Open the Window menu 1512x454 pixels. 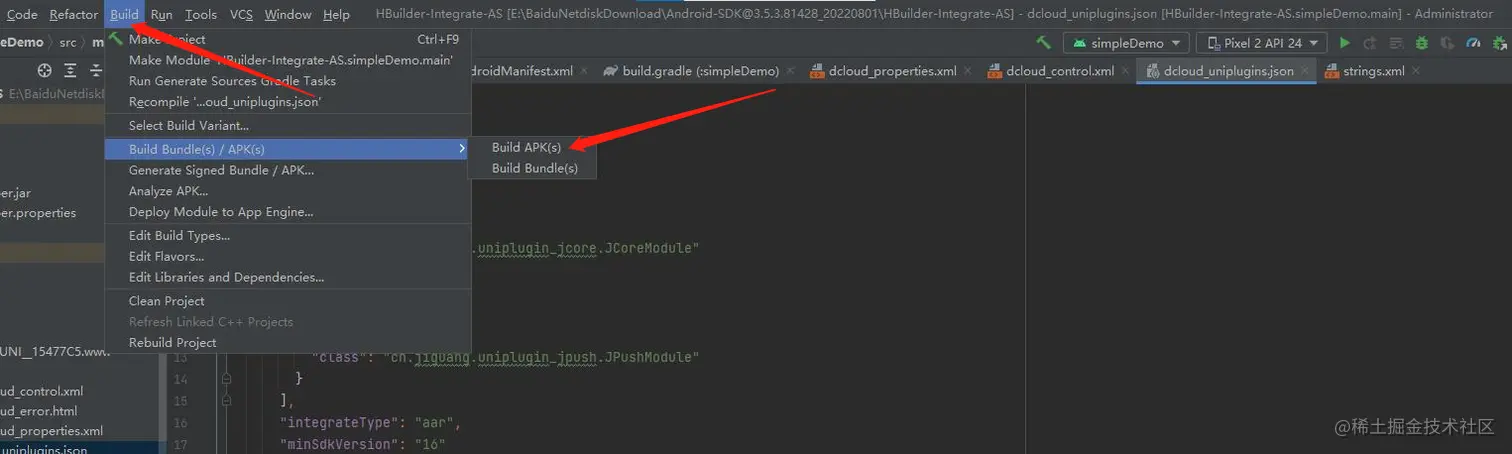(288, 15)
